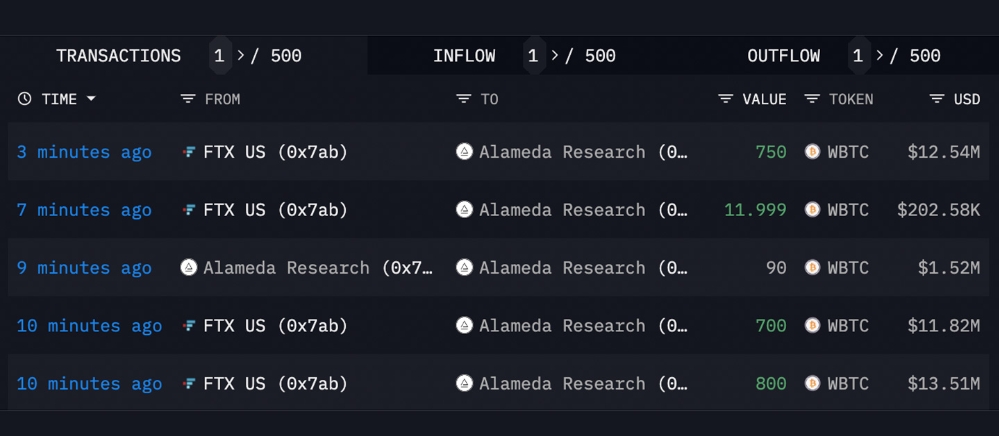Switch to the INFLOW tab
Viewport: 999px width, 436px height.
(464, 56)
